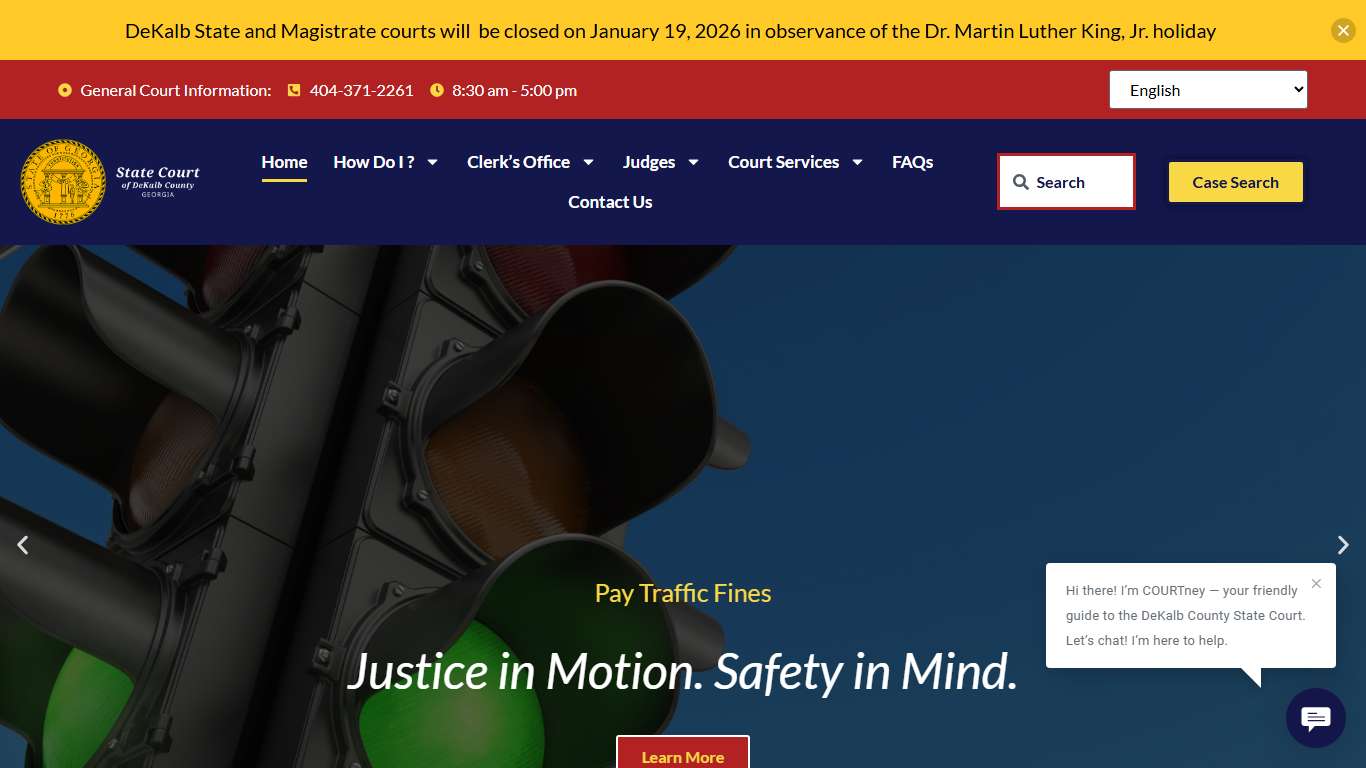Click the phone icon beside 404-371-2261
Screen dimensions: 1366x768
coord(294,90)
